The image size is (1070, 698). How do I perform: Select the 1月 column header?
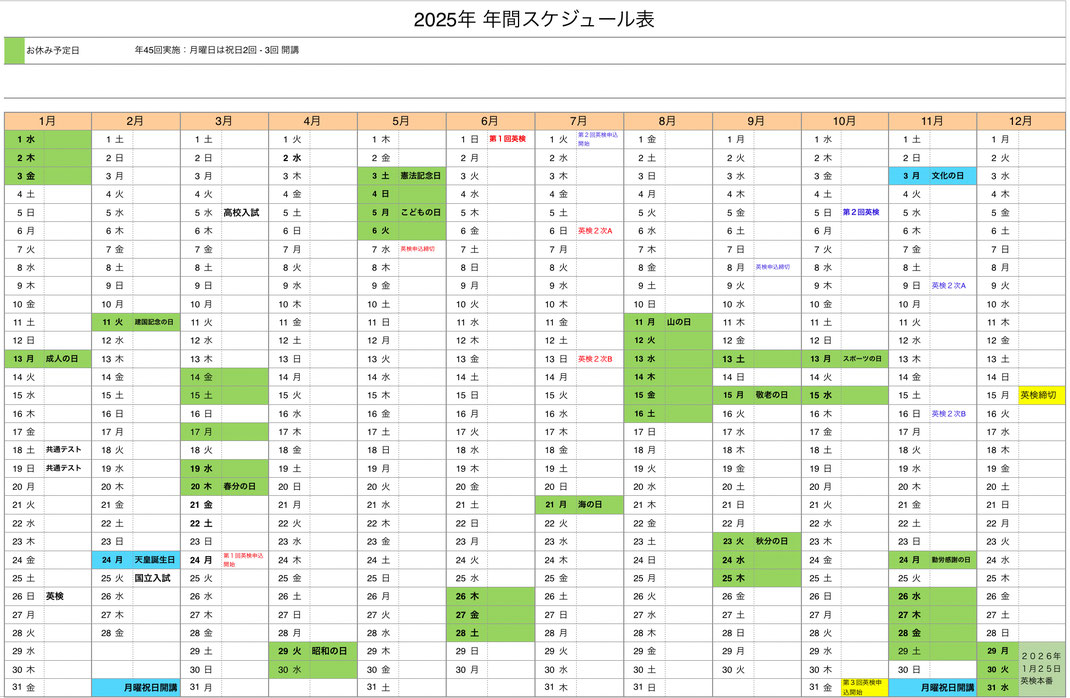[47, 121]
